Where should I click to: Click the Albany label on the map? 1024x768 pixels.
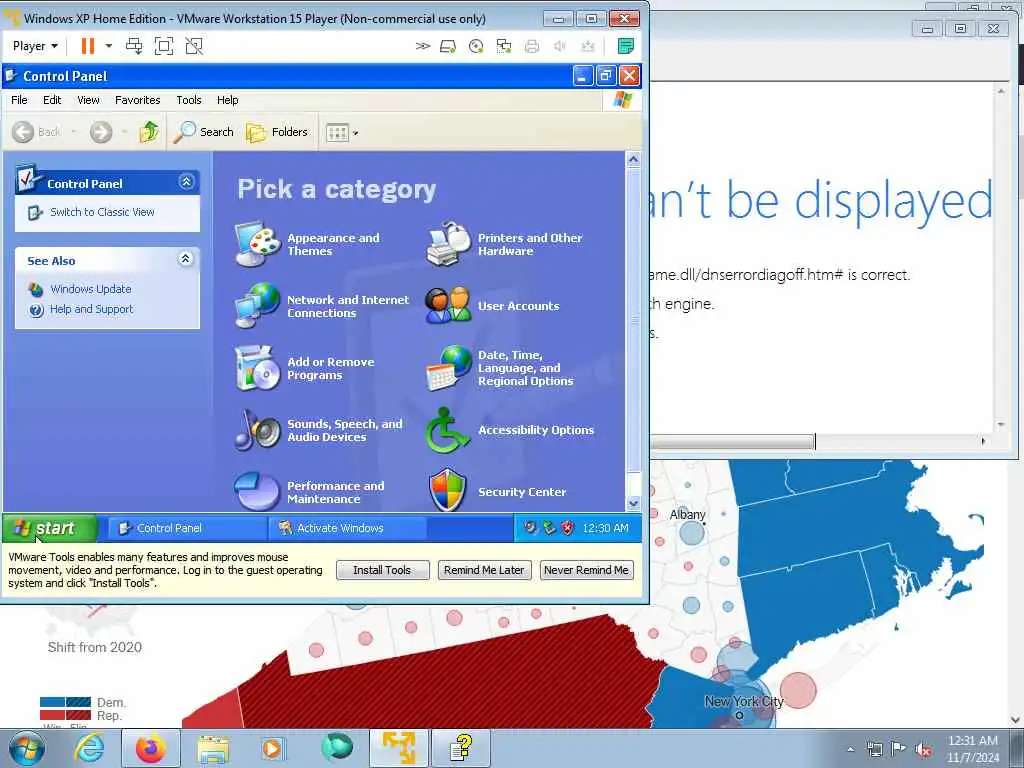coord(687,515)
